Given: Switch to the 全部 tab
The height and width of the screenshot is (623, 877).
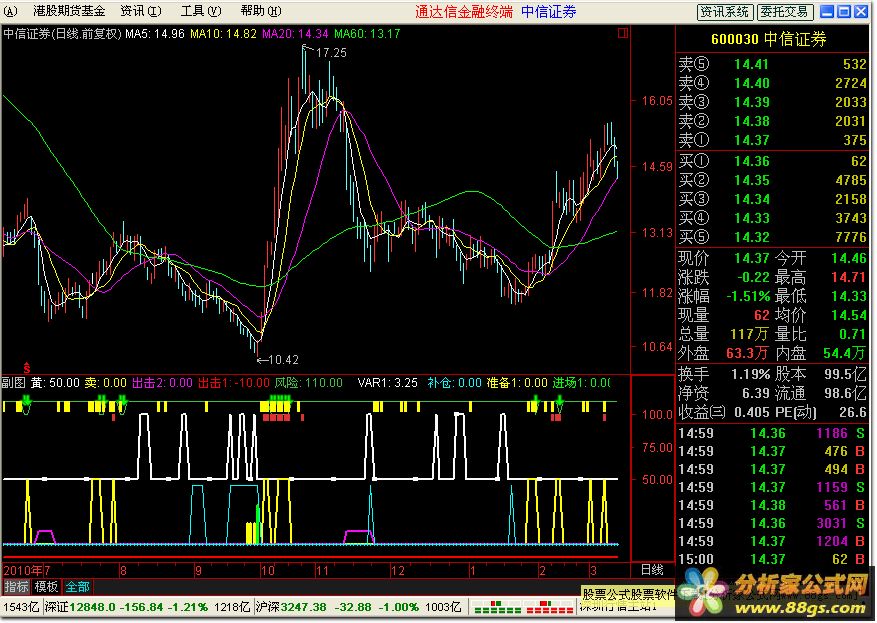Looking at the screenshot, I should click(77, 587).
